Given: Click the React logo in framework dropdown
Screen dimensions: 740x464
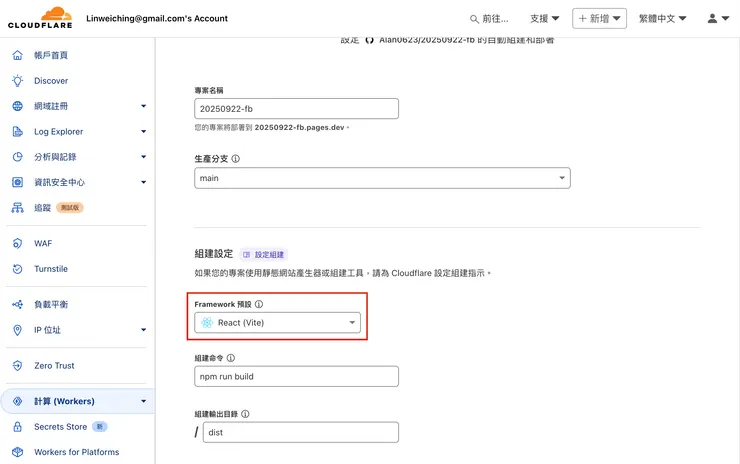Looking at the screenshot, I should point(207,323).
